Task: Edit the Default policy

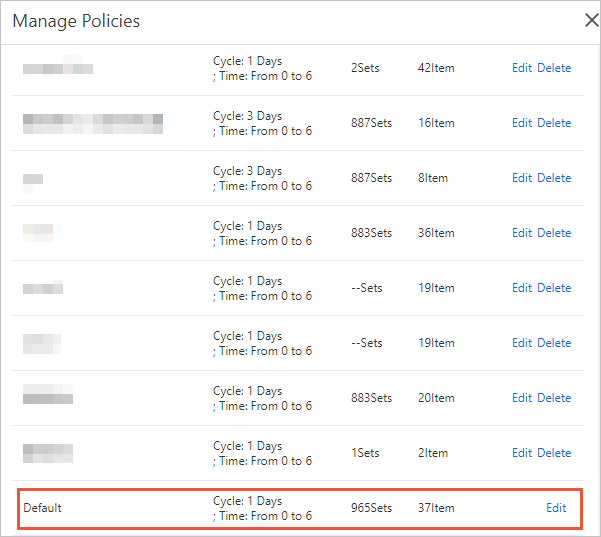Action: pos(556,508)
